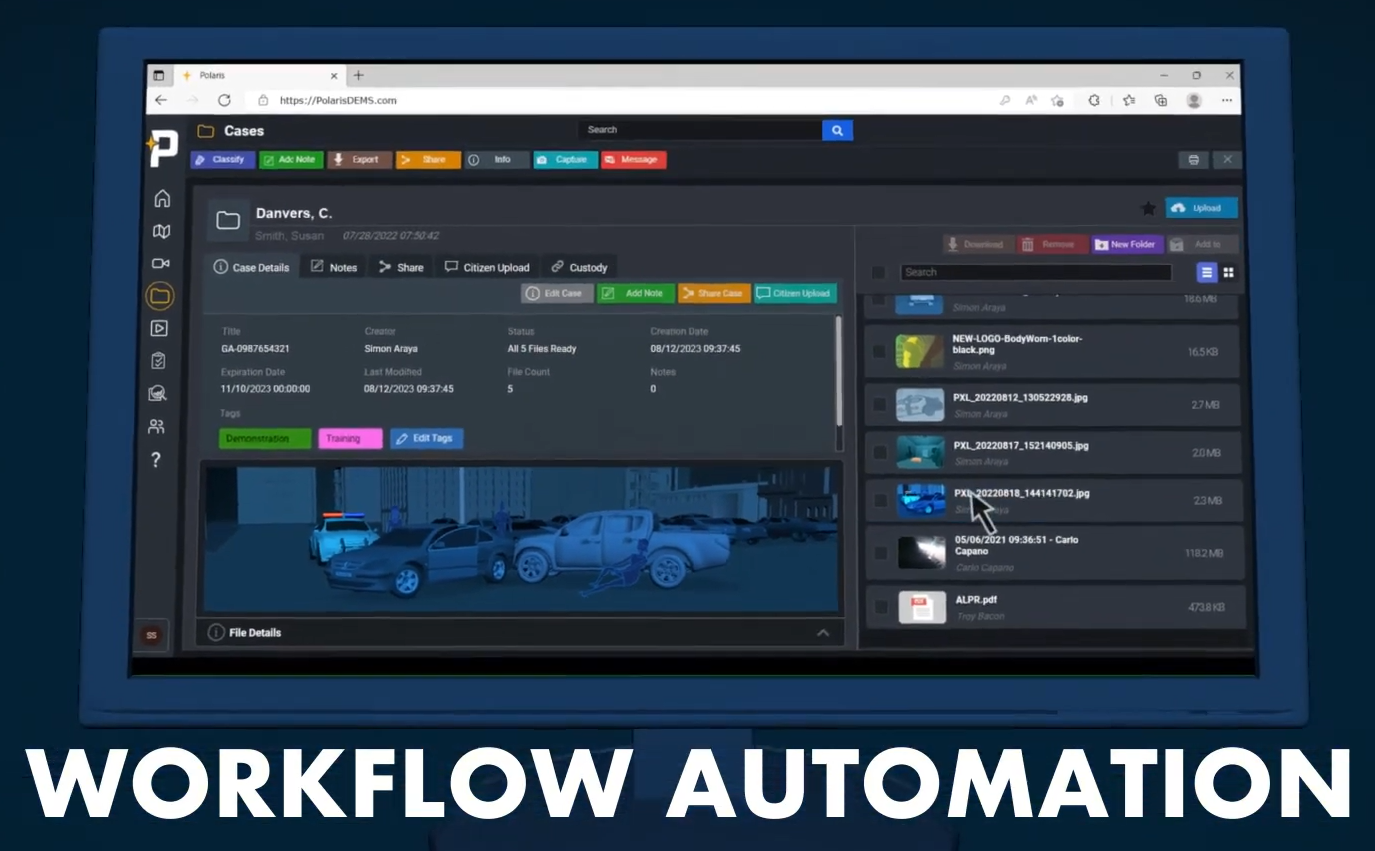Open the ALPR.pdf file thumbnail
The image size is (1375, 851).
922,607
